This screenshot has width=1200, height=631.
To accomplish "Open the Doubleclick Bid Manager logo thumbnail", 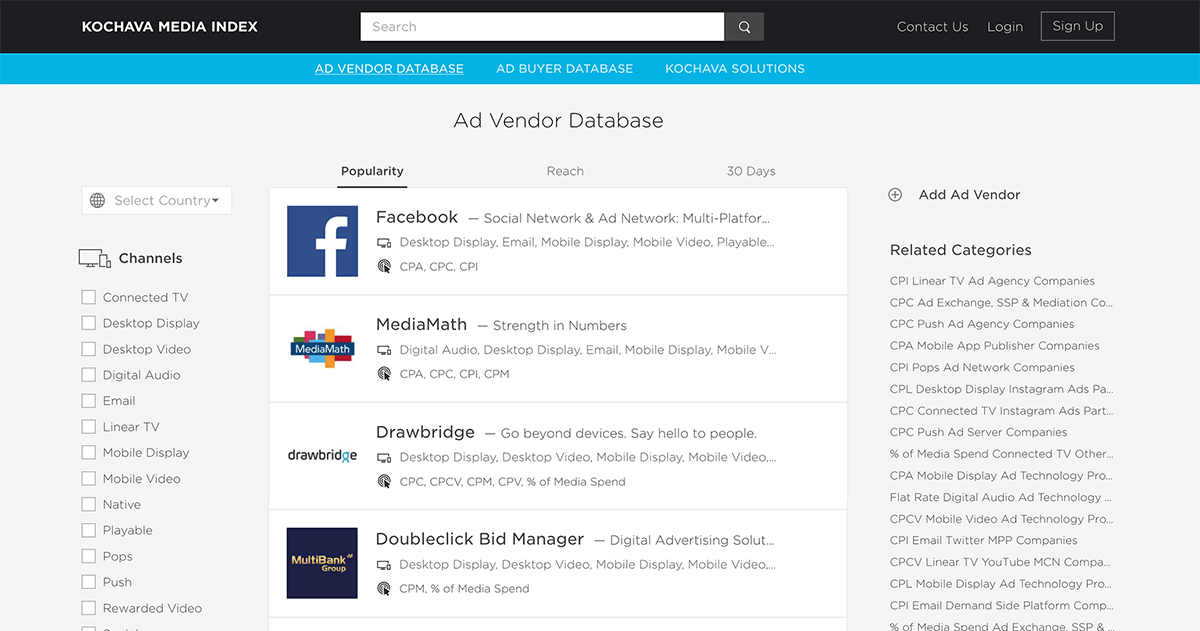I will (x=322, y=563).
